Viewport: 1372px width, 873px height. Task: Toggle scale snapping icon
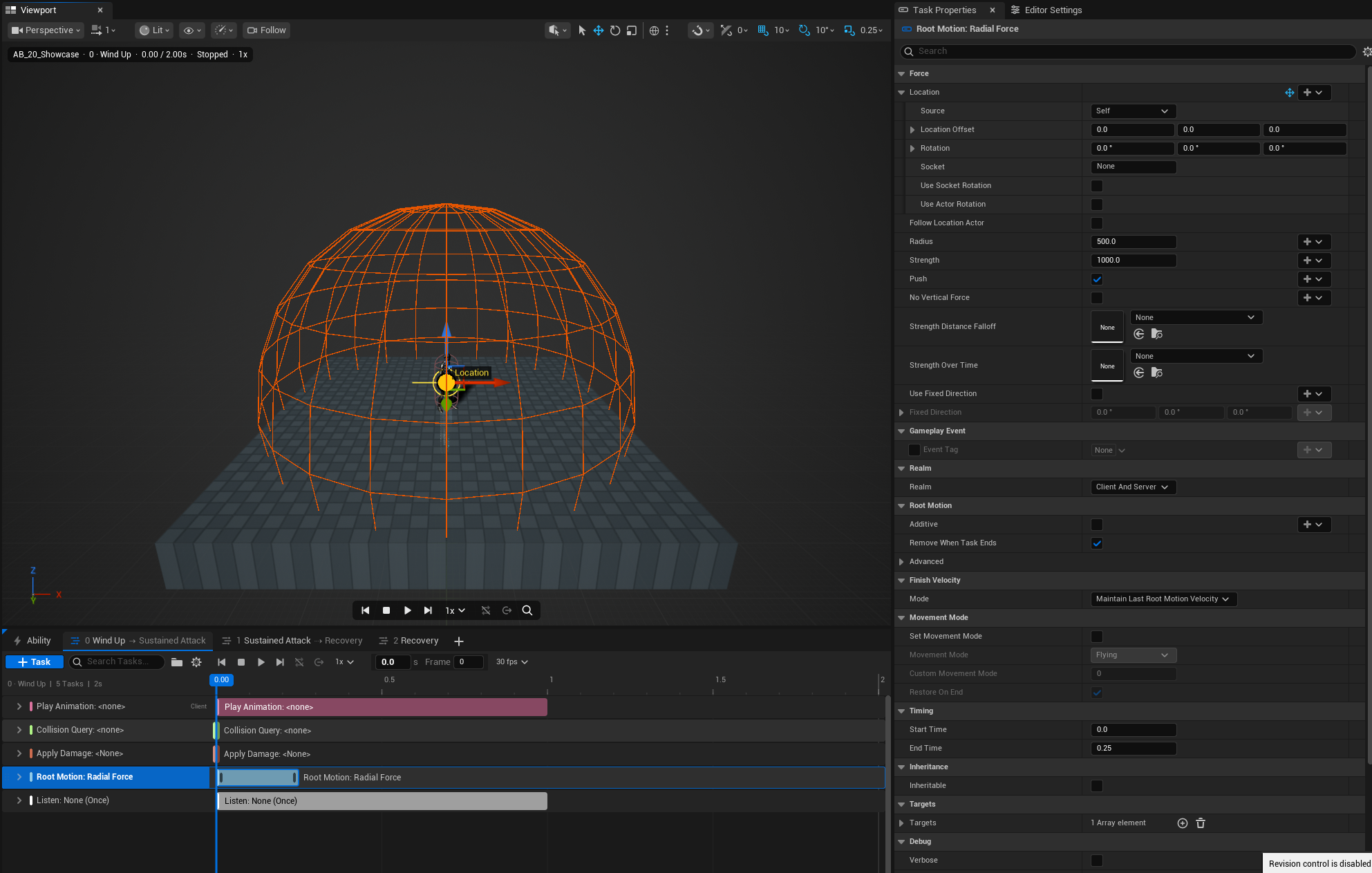tap(849, 30)
